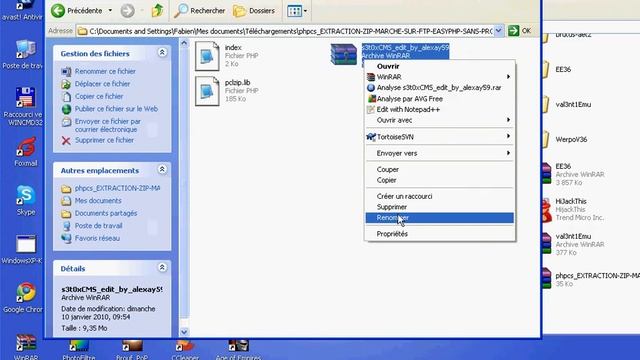Select val3nt1Emu folder in background window
640x360 pixels.
point(567,104)
